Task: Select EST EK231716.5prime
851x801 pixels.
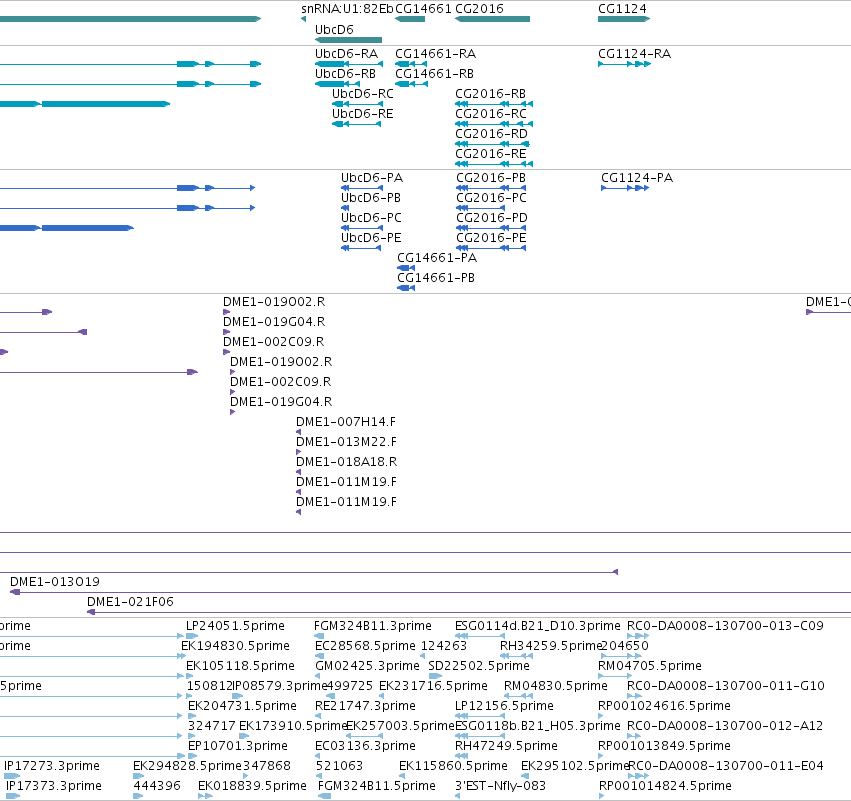Action: pyautogui.click(x=382, y=697)
